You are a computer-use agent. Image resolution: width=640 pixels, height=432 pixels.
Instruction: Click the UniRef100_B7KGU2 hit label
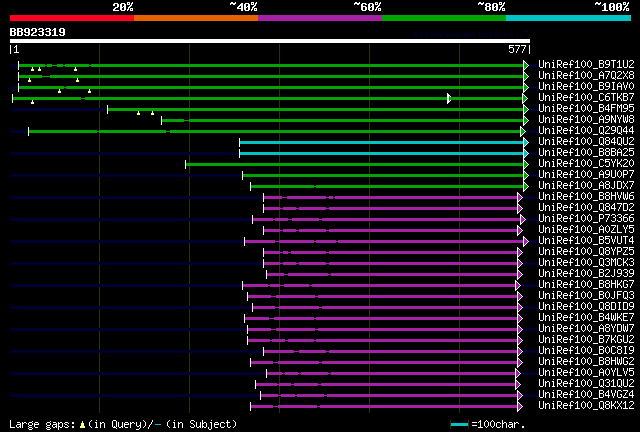tap(586, 340)
